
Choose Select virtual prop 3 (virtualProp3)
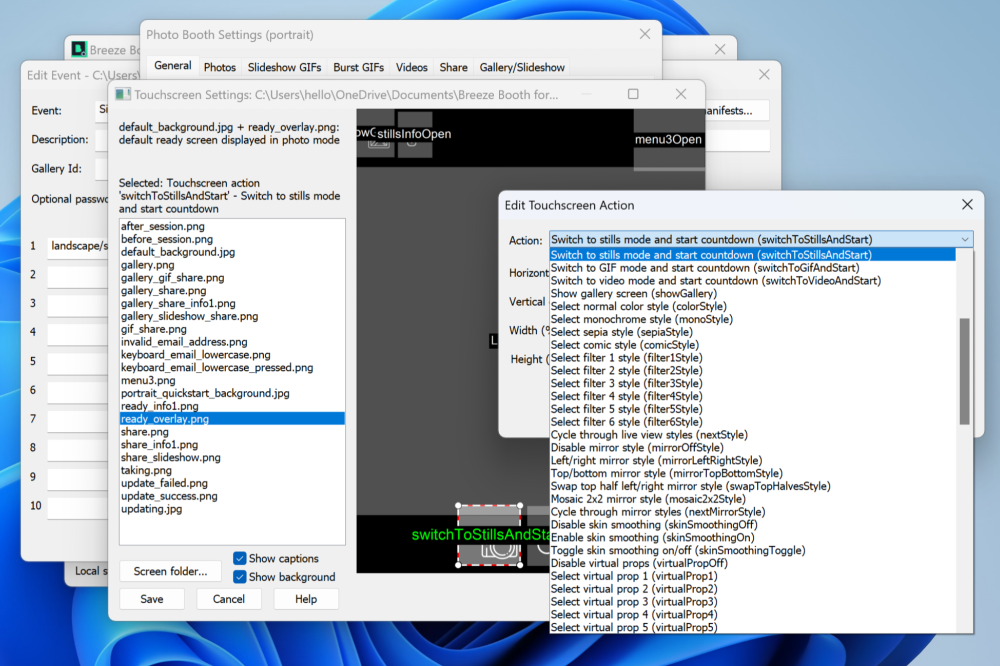coord(753,602)
